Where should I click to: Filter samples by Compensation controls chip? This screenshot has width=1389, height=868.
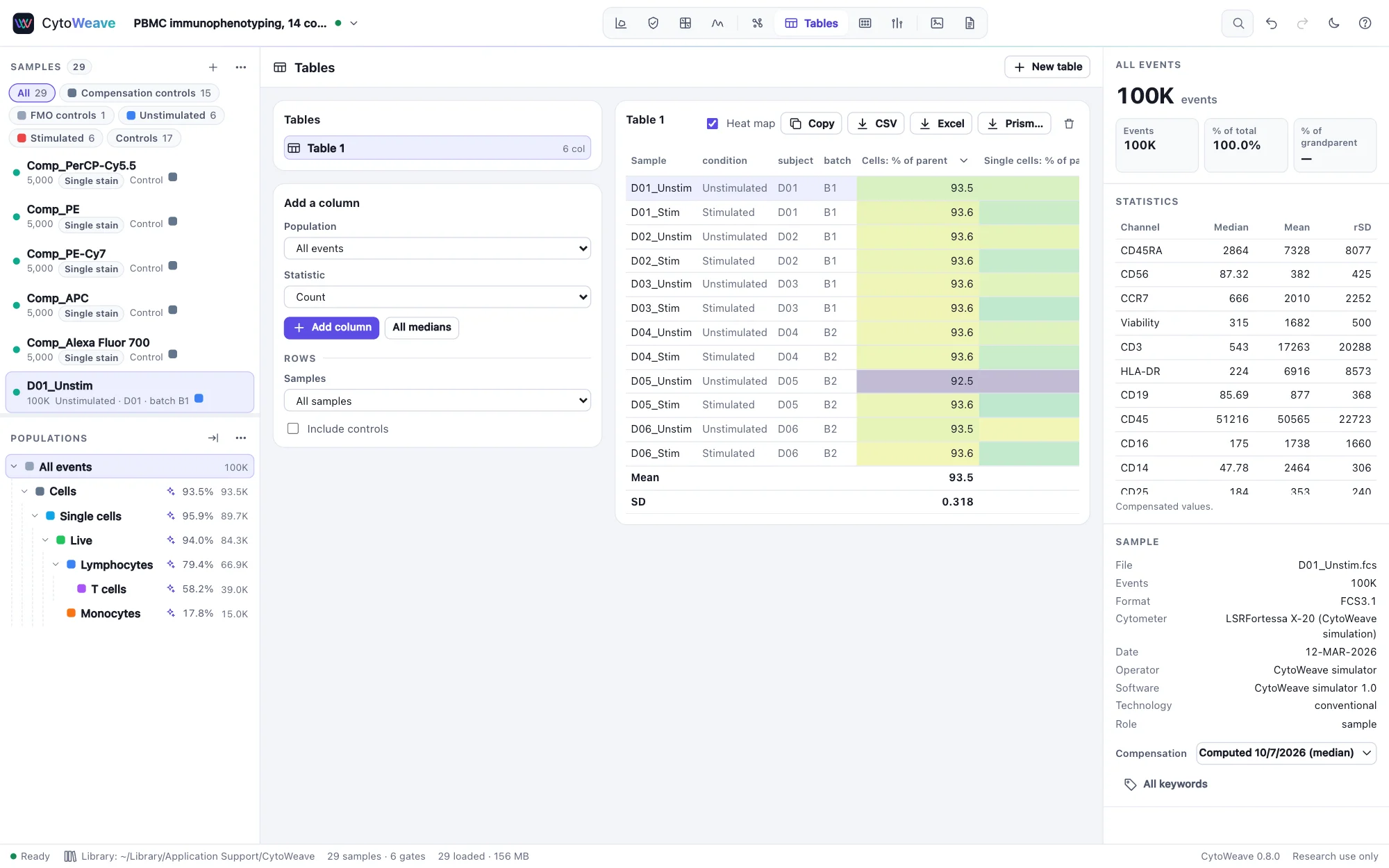(x=139, y=93)
